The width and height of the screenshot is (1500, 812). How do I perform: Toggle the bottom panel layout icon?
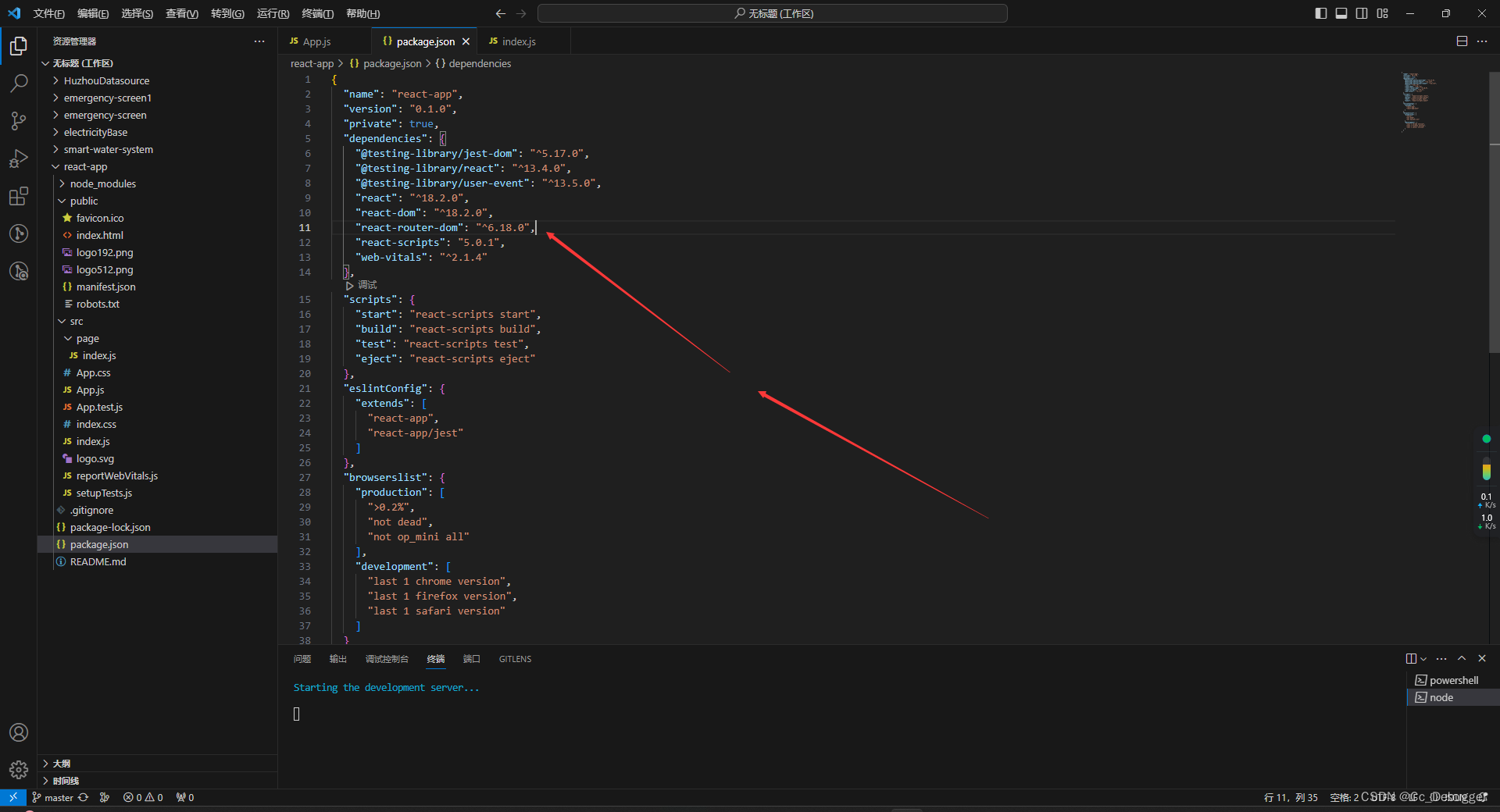click(1341, 13)
